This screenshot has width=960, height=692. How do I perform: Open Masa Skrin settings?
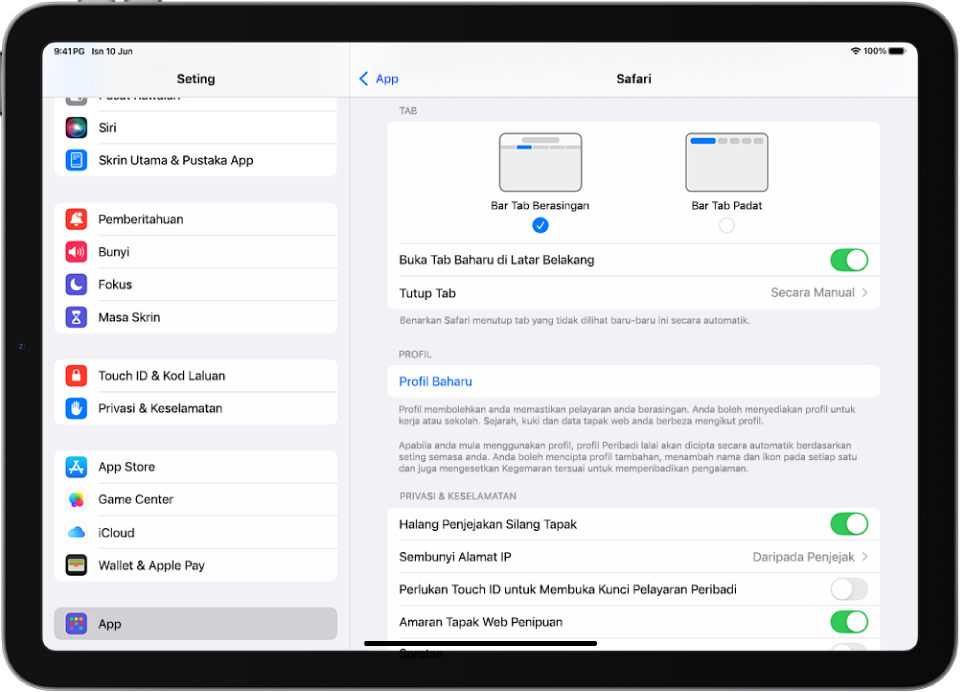click(195, 317)
